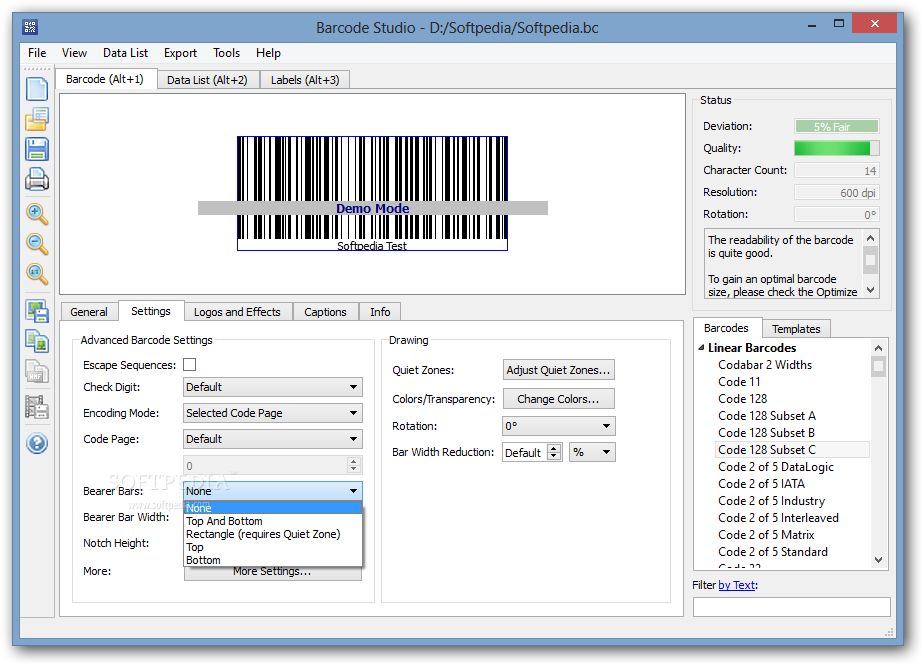924x666 pixels.
Task: Open the Code Page dropdown
Action: click(272, 439)
